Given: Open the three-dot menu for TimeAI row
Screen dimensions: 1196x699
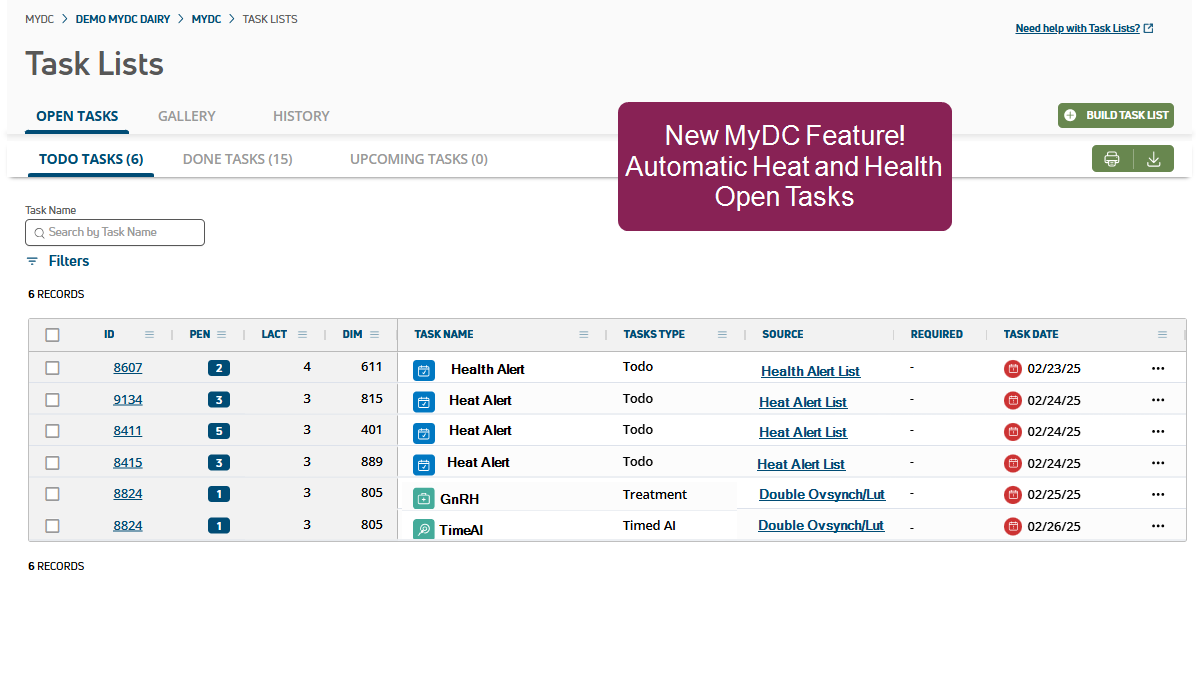Looking at the screenshot, I should 1158,526.
